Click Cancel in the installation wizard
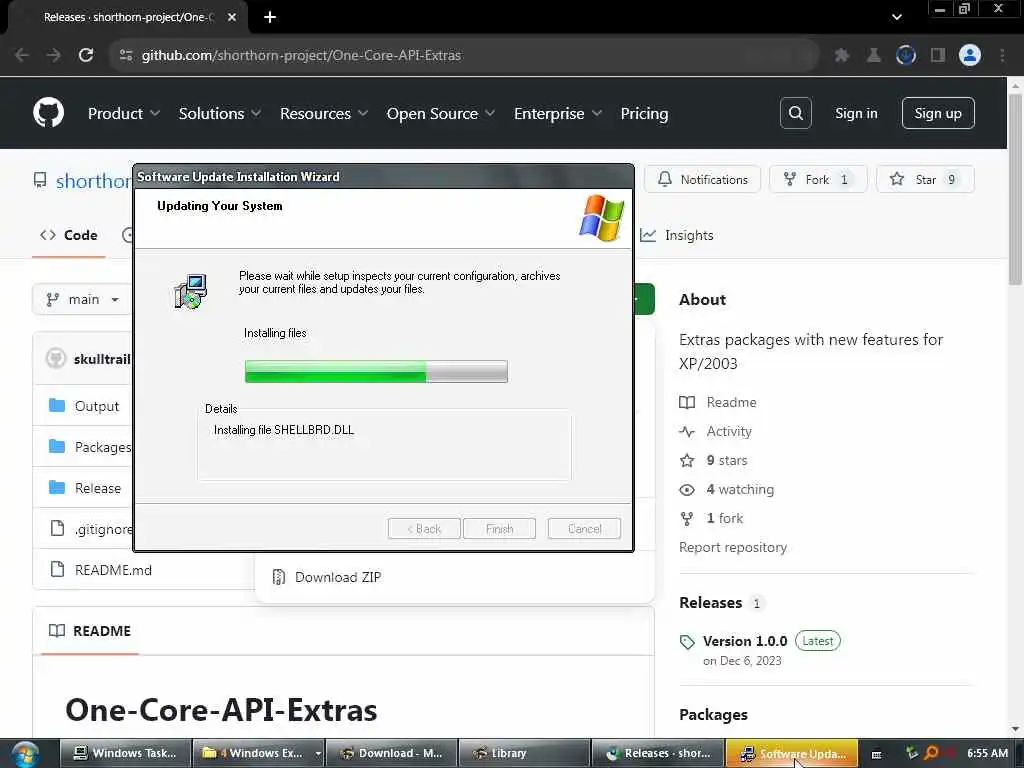This screenshot has width=1024, height=768. [584, 528]
